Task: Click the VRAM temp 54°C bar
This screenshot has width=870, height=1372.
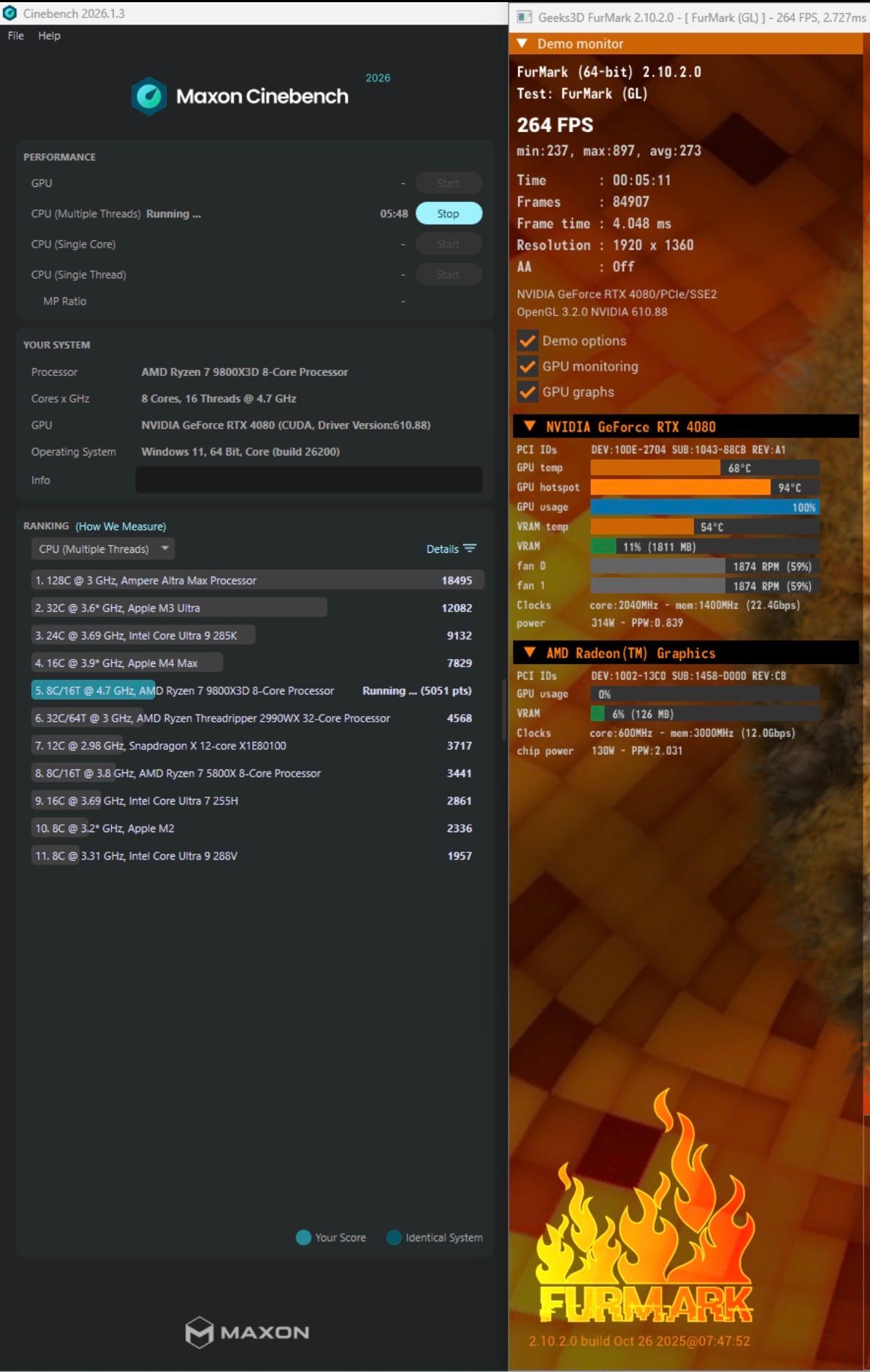Action: 704,527
